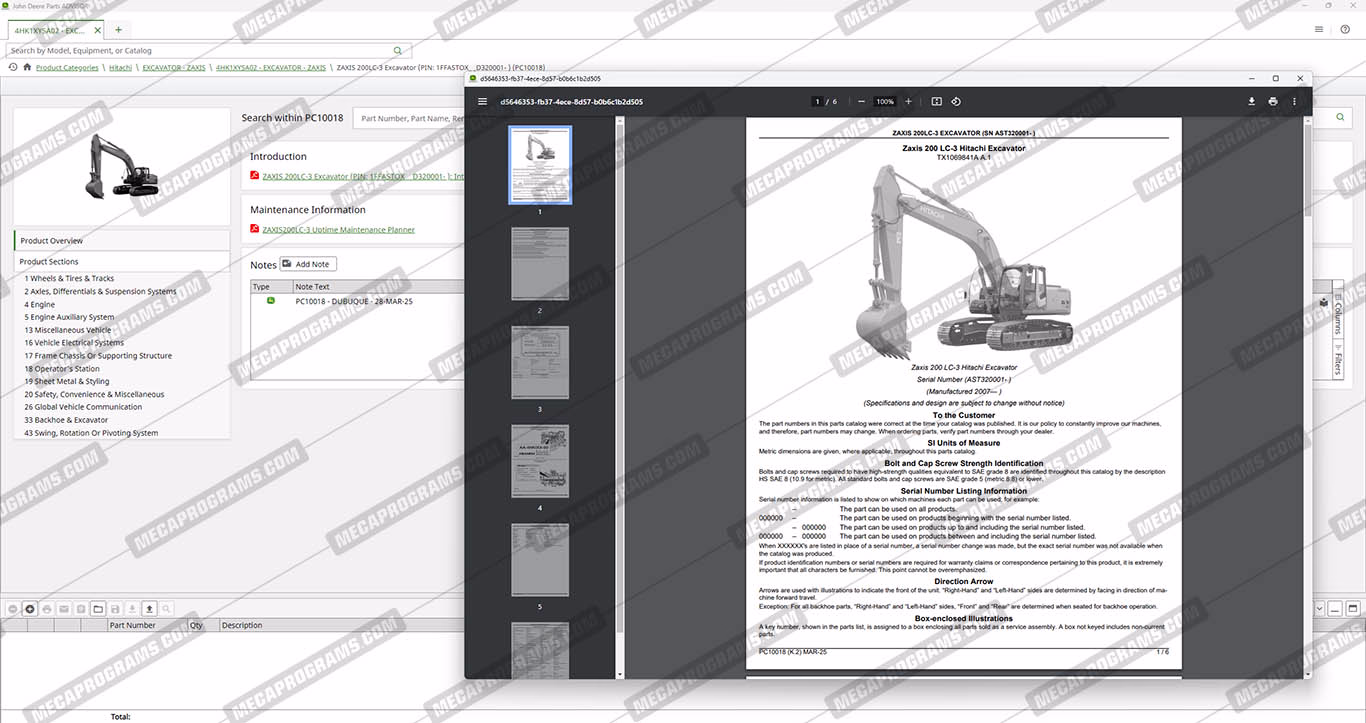Open new tab with plus icon
This screenshot has height=723, width=1366.
pyautogui.click(x=118, y=30)
